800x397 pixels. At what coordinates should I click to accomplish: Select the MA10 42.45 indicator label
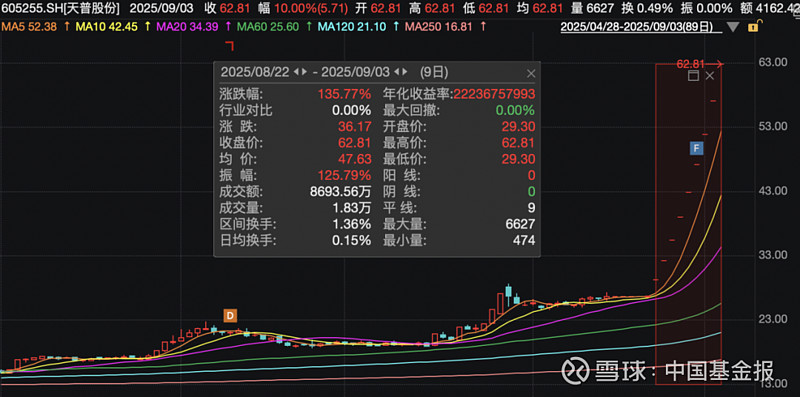tap(107, 27)
